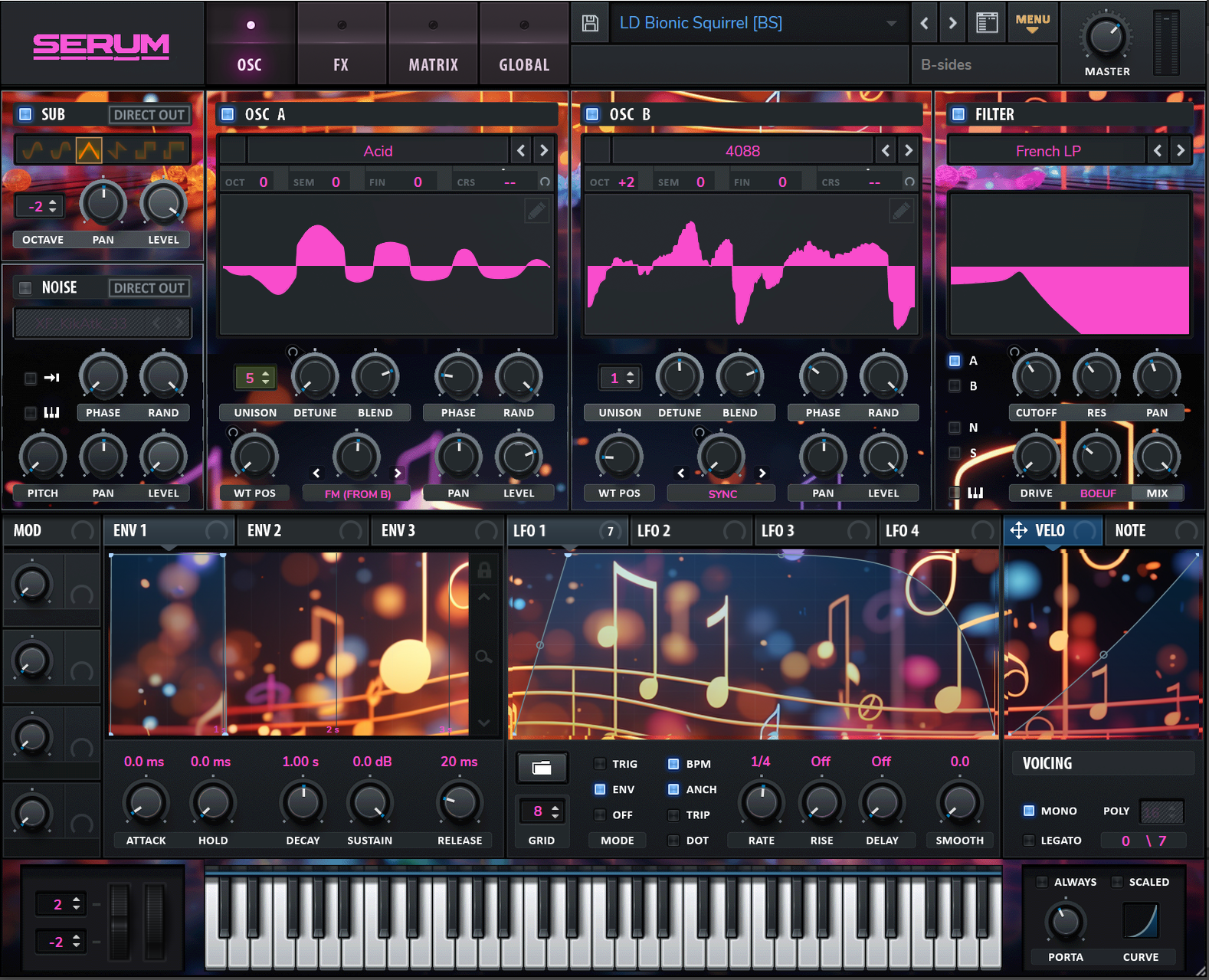Image resolution: width=1209 pixels, height=980 pixels.
Task: Choose previous OSC B warp mode arrow
Action: [x=681, y=473]
